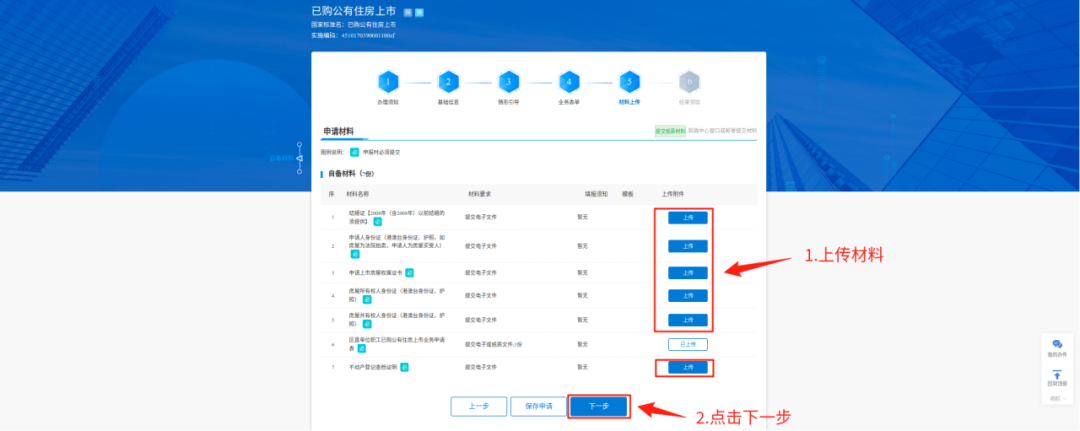Screen dimensions: 1080x431
Task: Click 保存申请 to save application
Action: 532,406
